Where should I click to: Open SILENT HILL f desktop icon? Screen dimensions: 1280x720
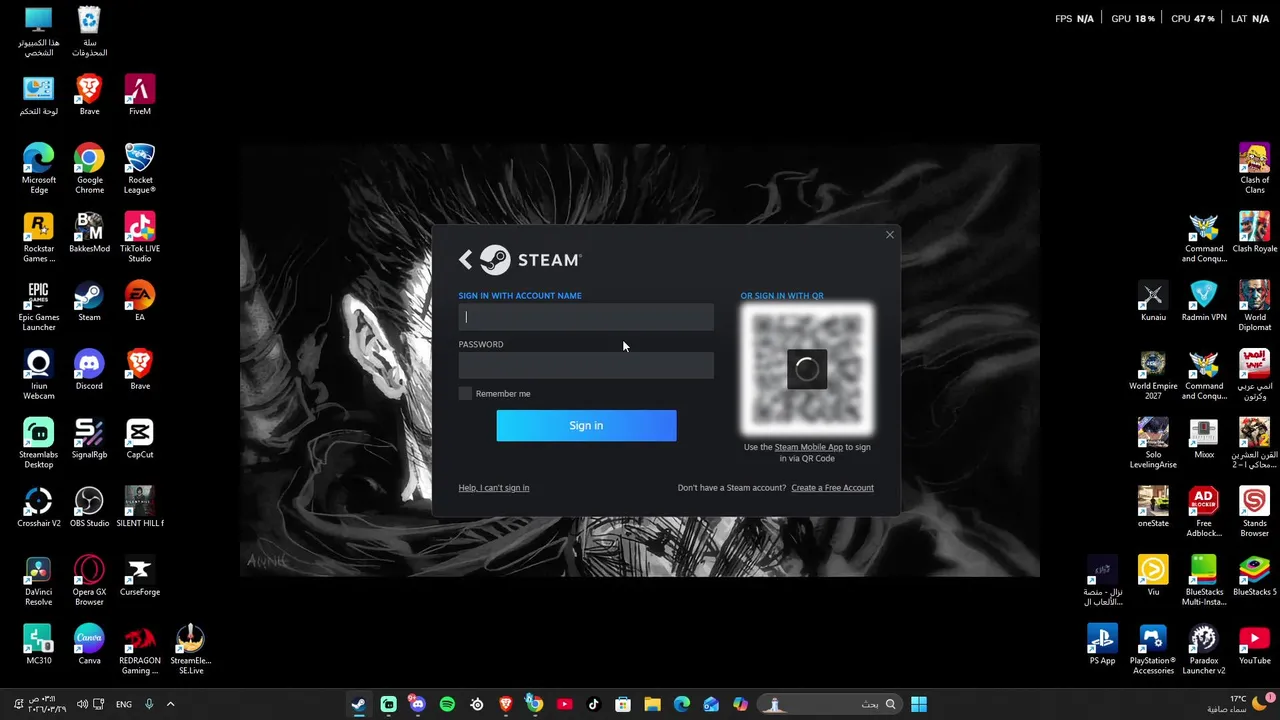pyautogui.click(x=140, y=506)
